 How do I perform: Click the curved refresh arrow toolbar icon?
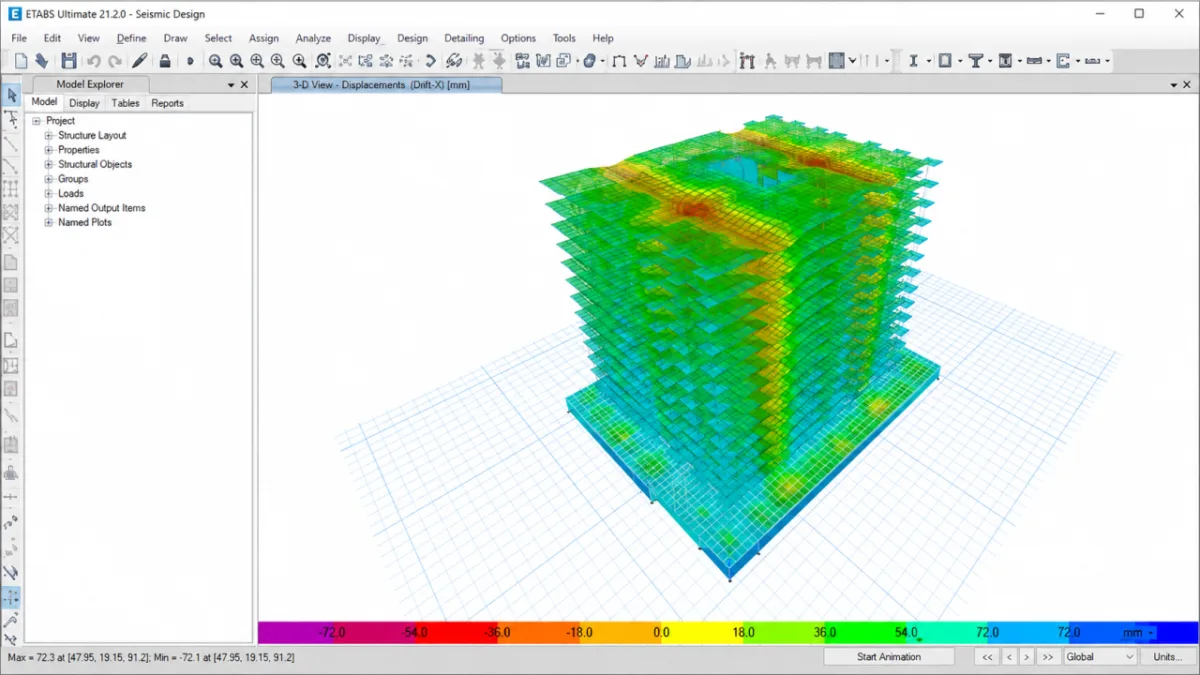(431, 61)
